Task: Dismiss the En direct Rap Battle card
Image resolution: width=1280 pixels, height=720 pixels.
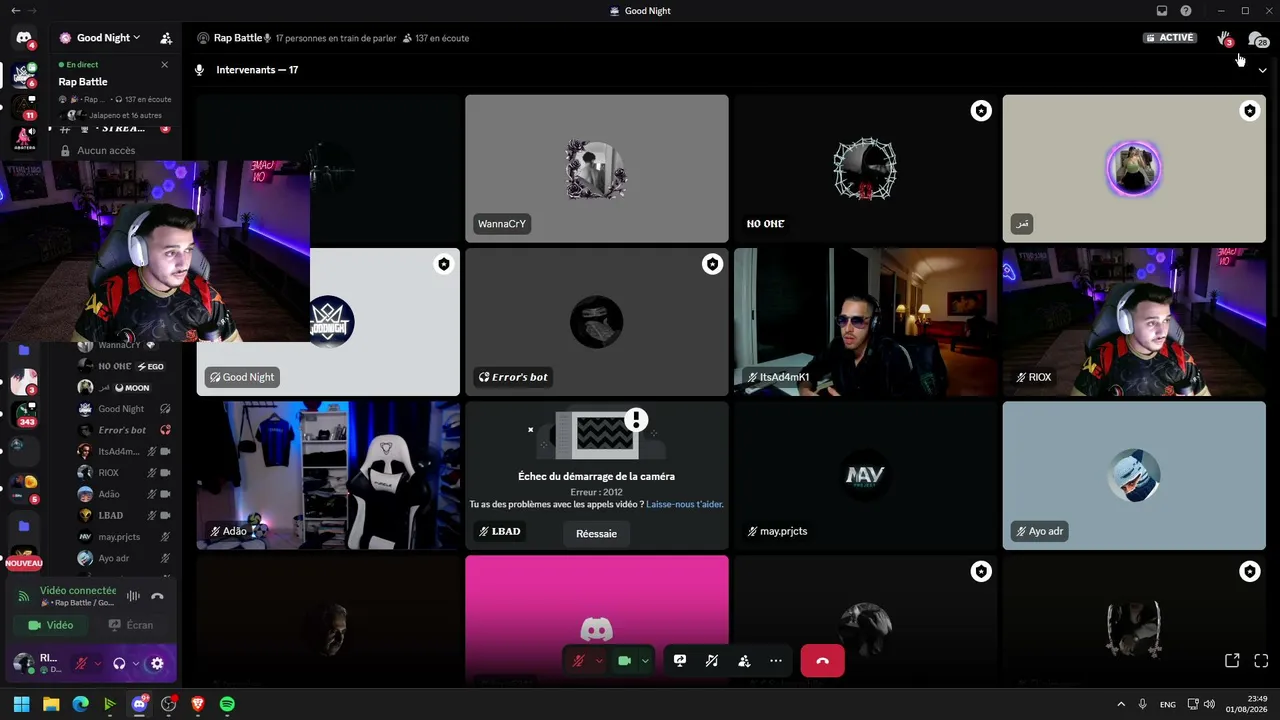Action: pos(164,65)
